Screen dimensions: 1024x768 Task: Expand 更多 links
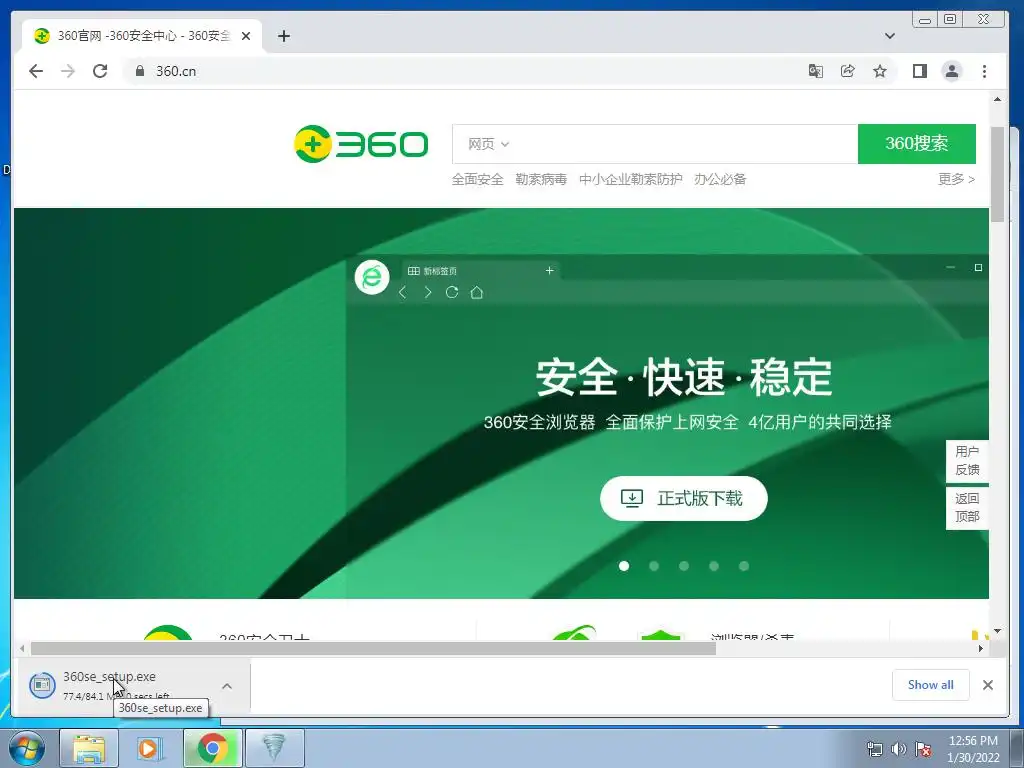tap(956, 179)
